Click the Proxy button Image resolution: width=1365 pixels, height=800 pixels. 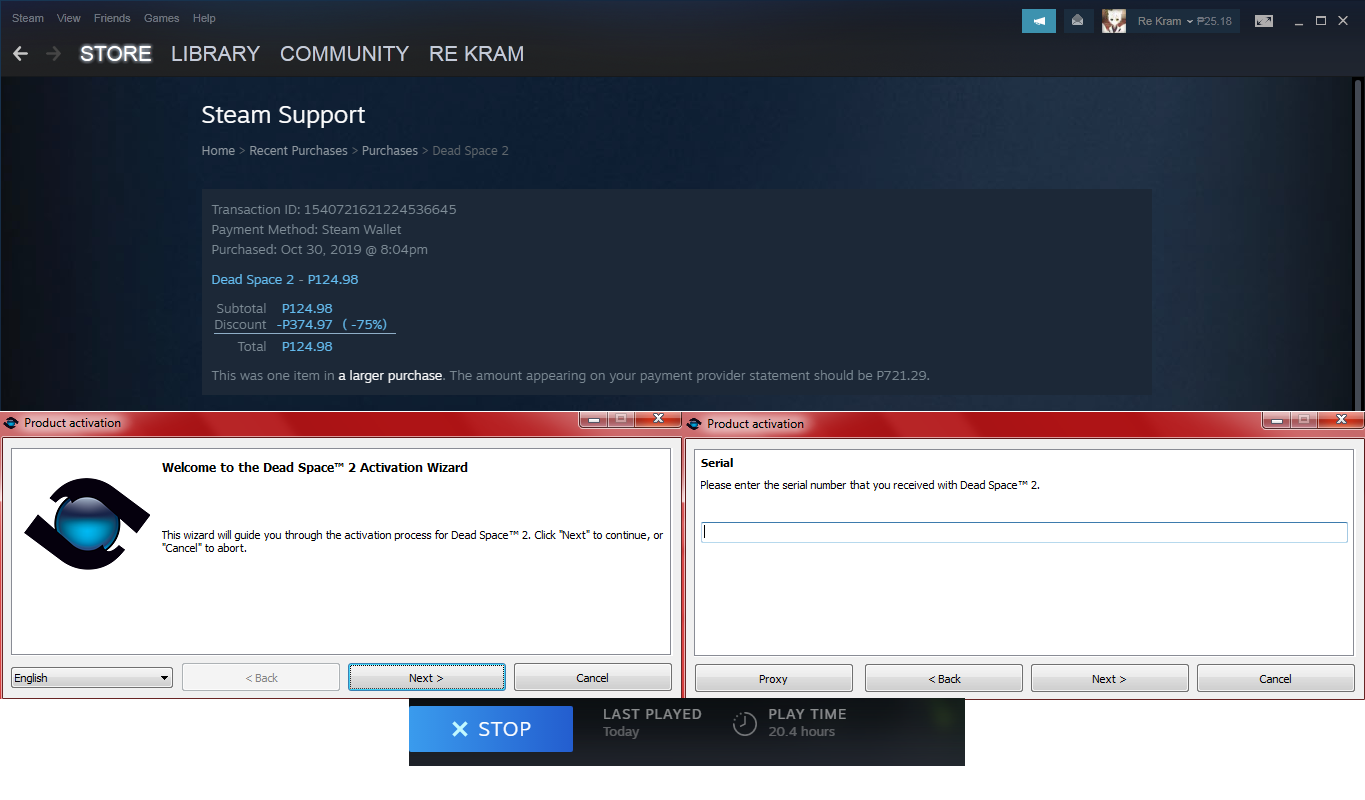tap(773, 679)
